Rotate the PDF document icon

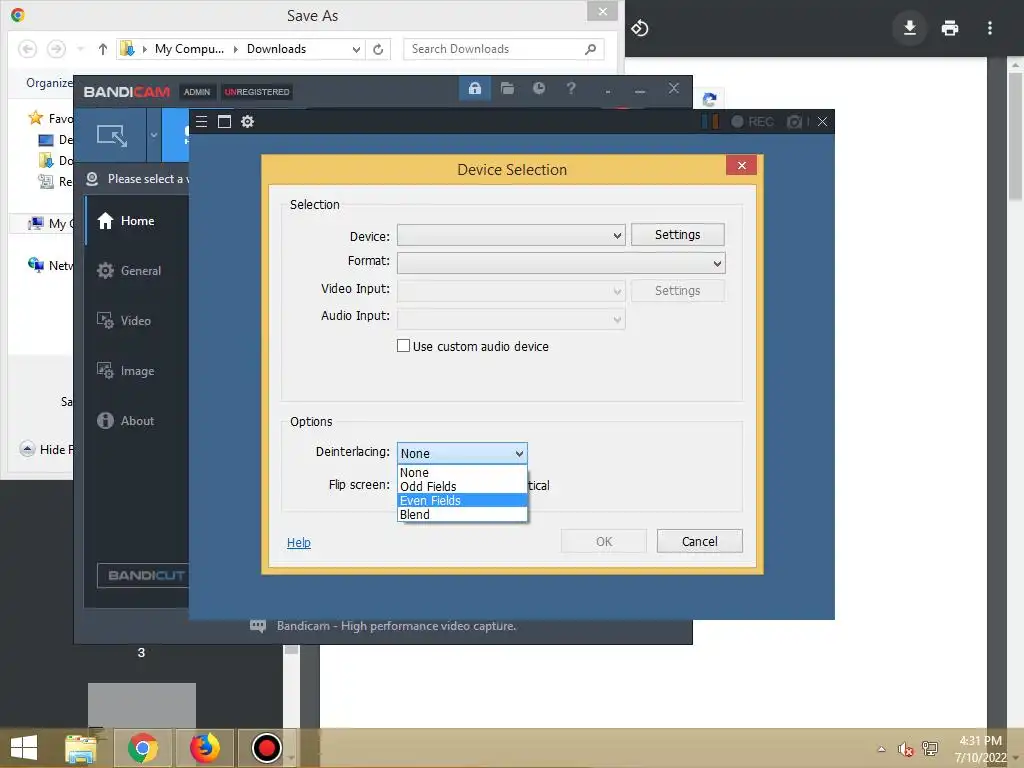639,28
